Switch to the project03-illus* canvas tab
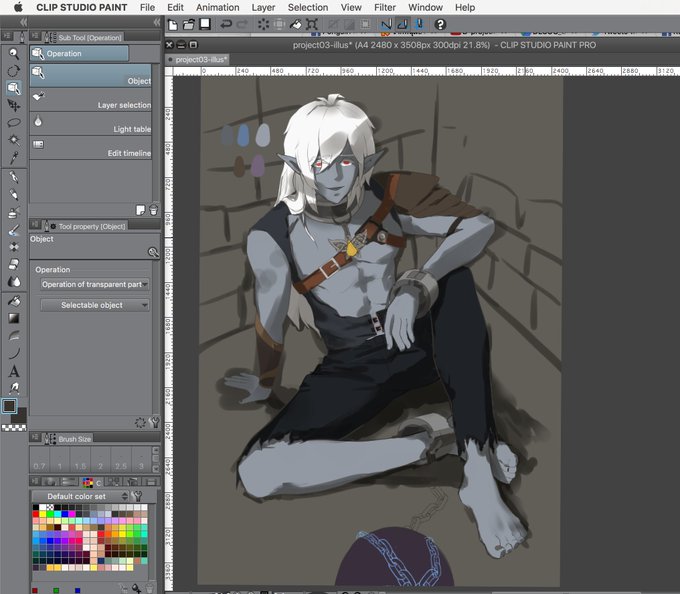680x594 pixels. coord(198,59)
